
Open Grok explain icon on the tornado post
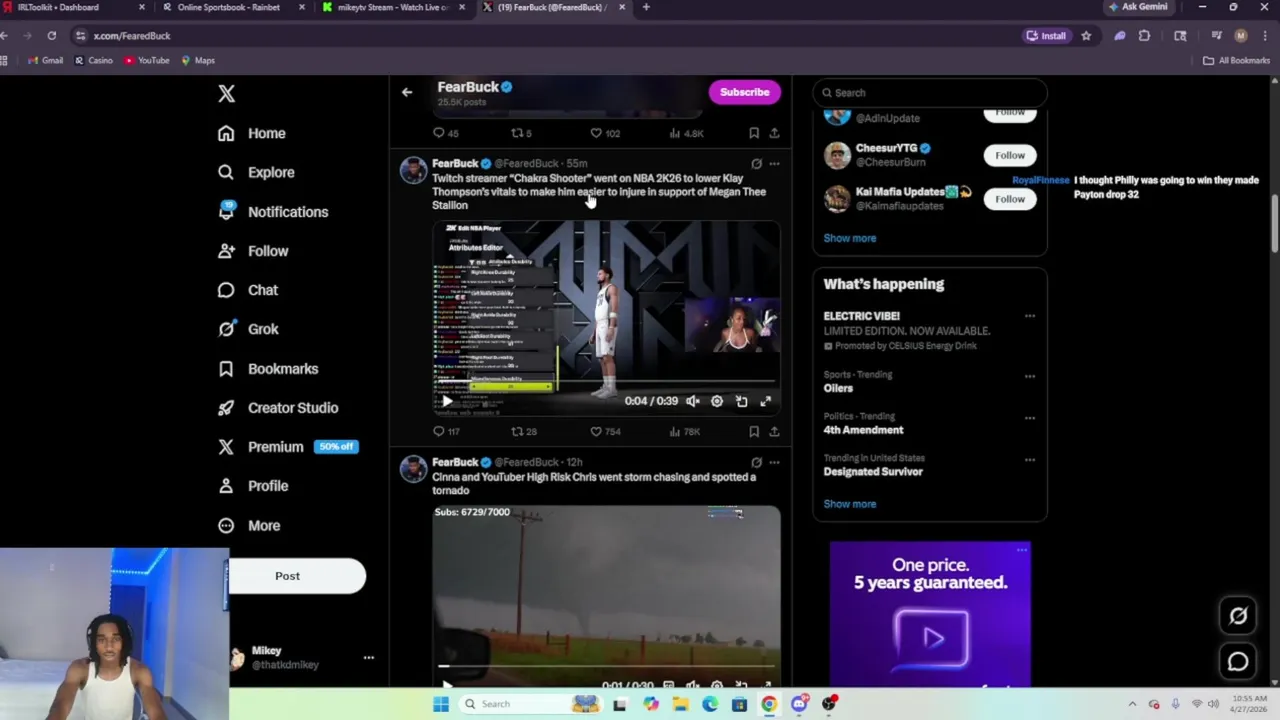tap(756, 463)
